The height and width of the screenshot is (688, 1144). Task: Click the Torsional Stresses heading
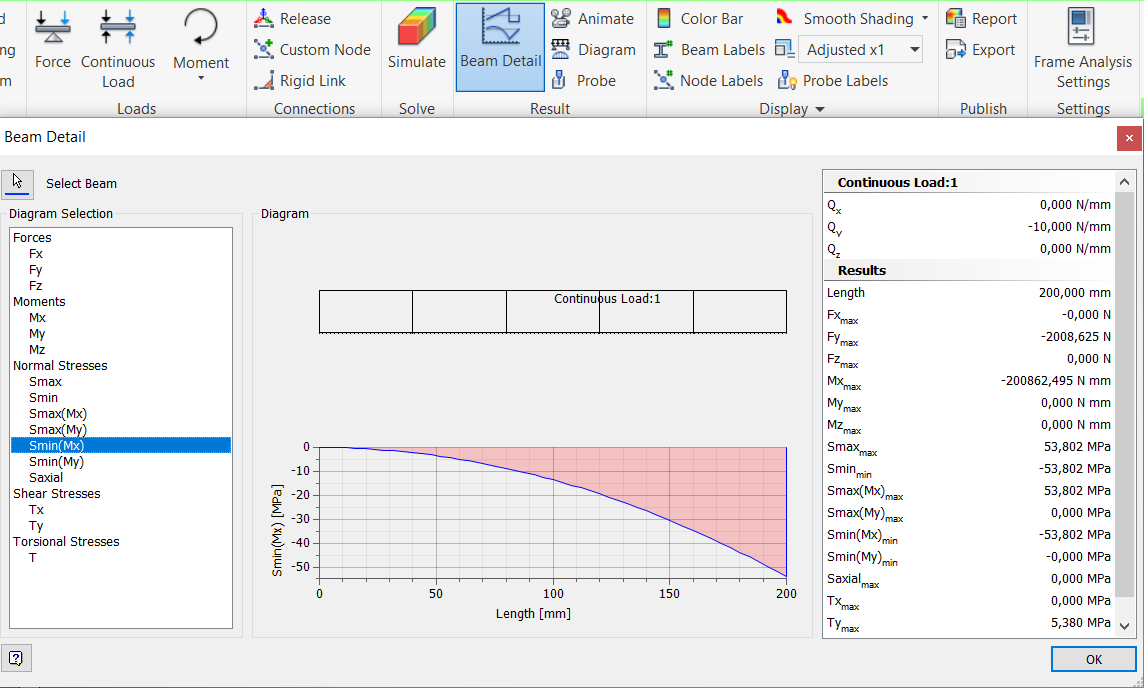66,542
